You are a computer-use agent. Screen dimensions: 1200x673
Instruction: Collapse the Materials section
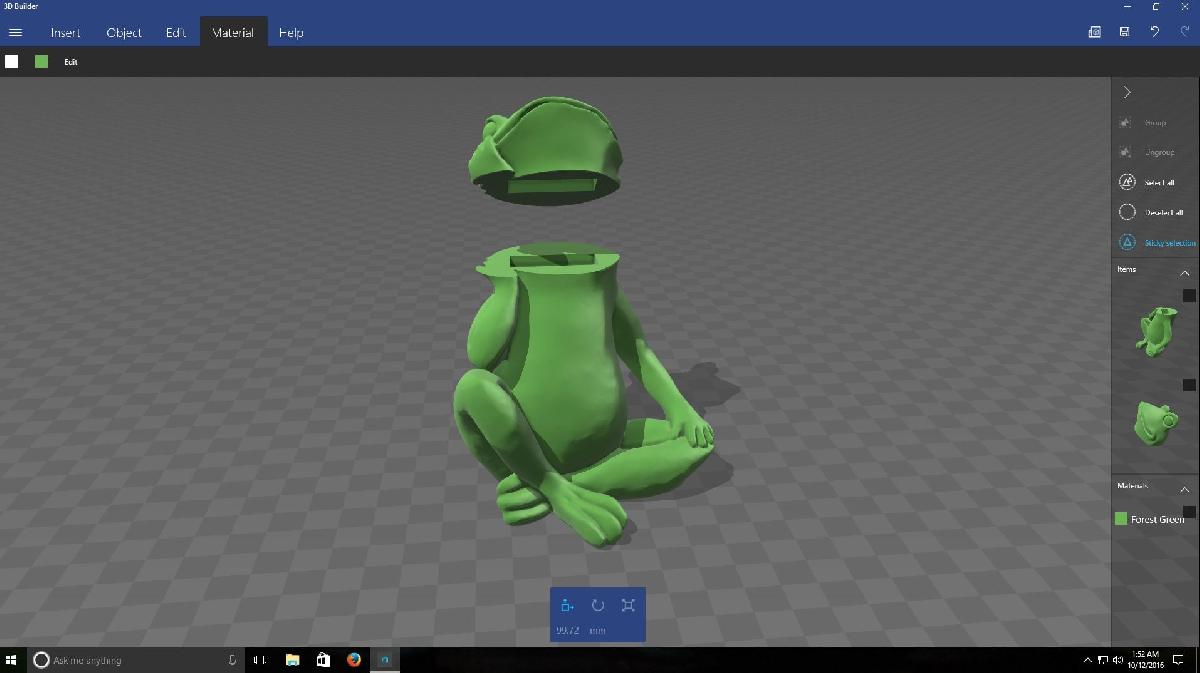pos(1185,489)
